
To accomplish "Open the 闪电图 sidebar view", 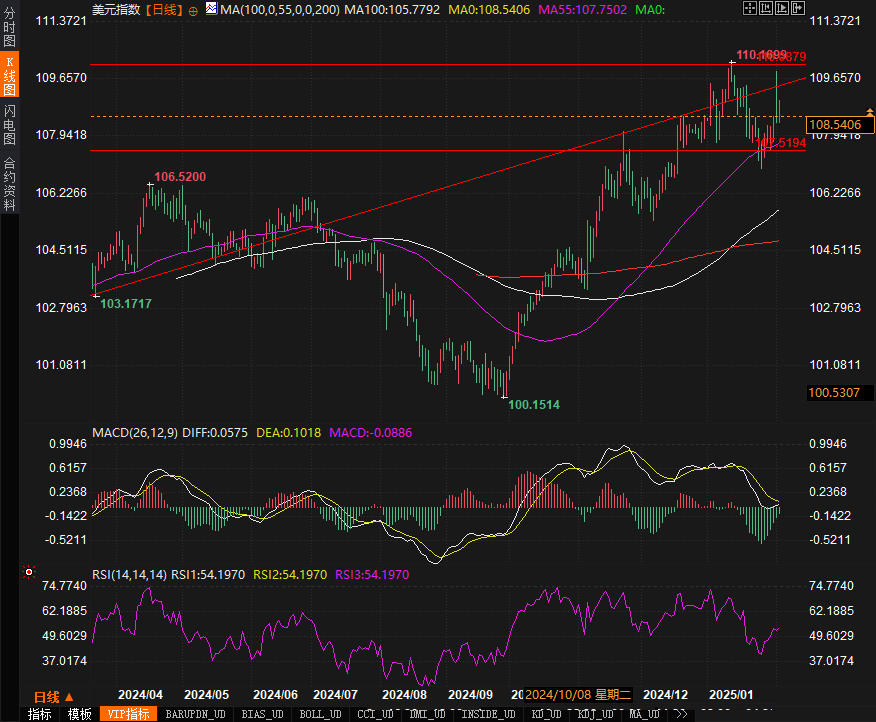I will pos(9,124).
